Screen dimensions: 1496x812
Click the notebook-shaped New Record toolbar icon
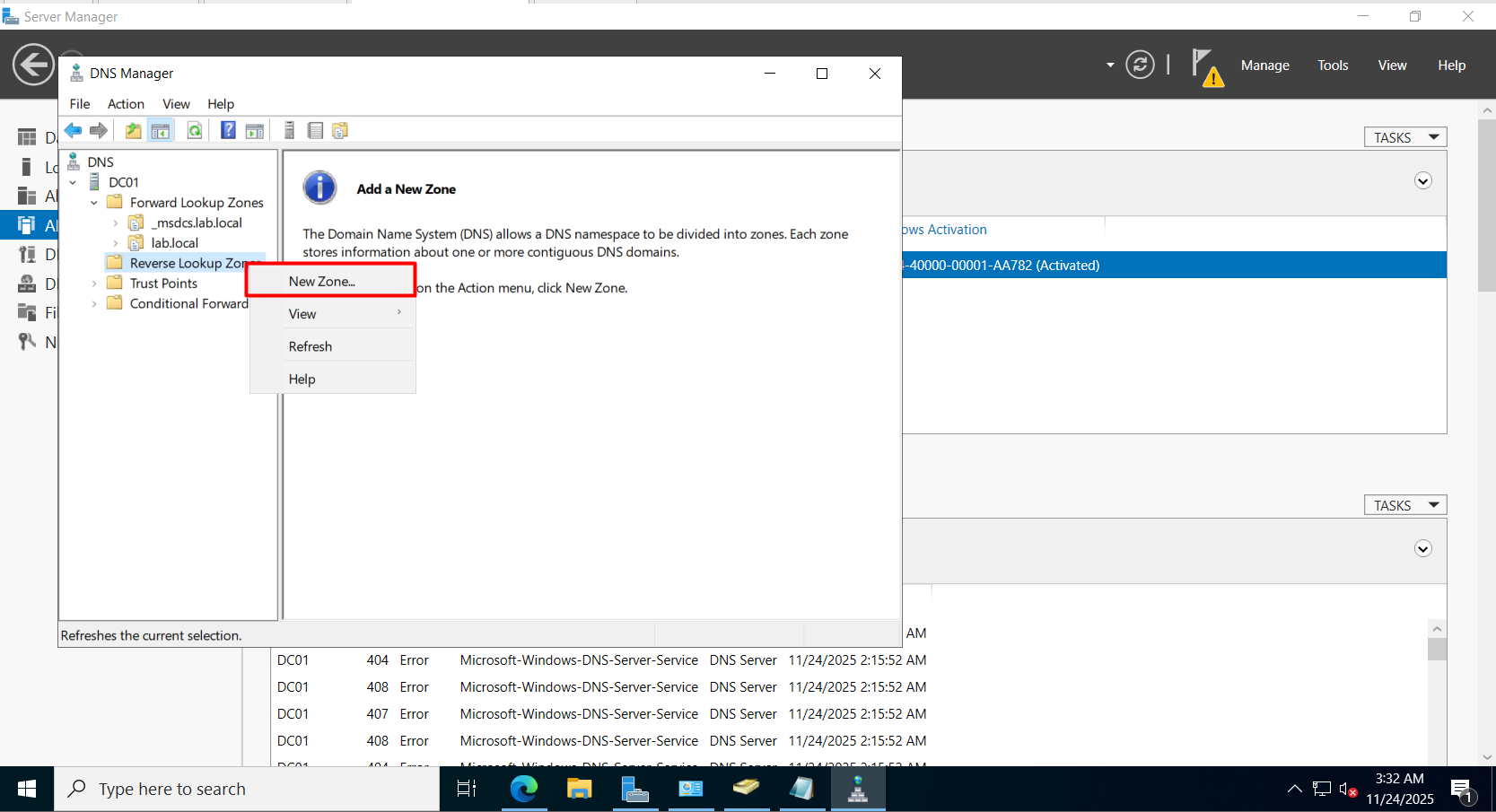tap(315, 131)
